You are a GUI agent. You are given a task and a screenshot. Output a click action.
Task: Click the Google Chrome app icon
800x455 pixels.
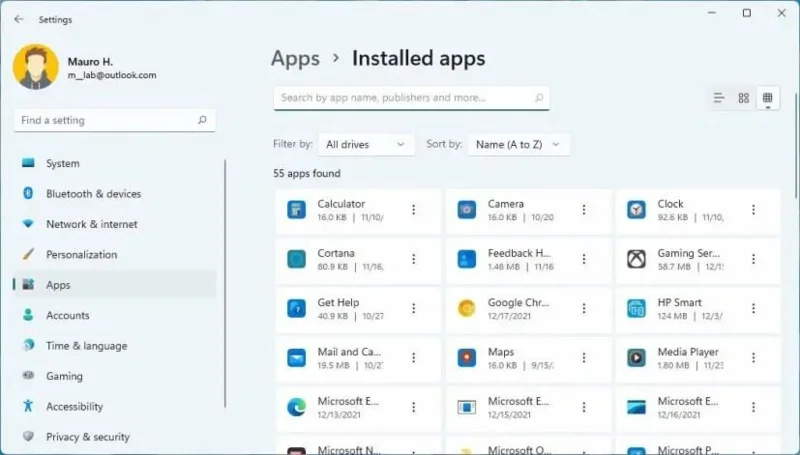[x=466, y=309]
